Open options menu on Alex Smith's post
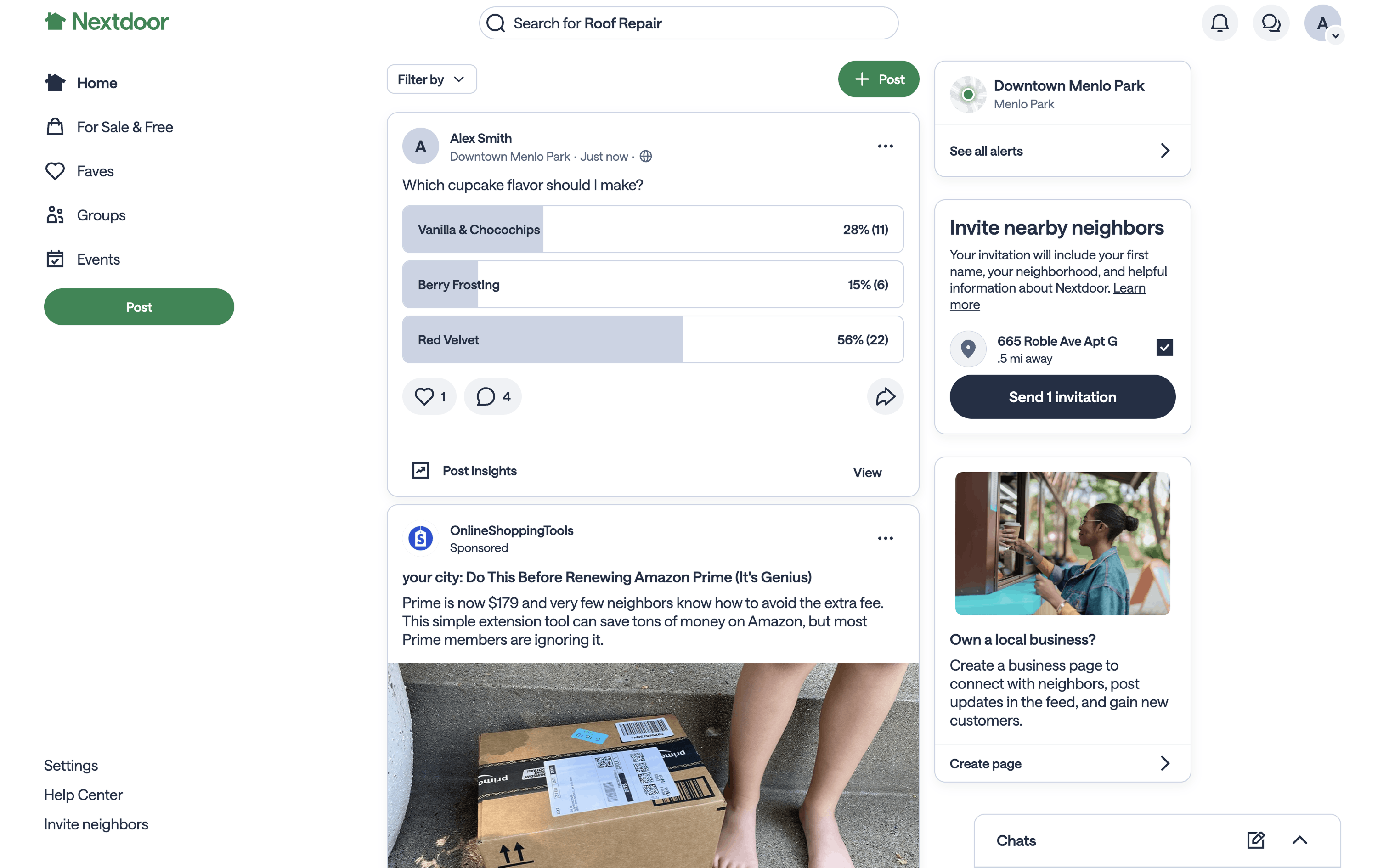The height and width of the screenshot is (868, 1389). 885,146
